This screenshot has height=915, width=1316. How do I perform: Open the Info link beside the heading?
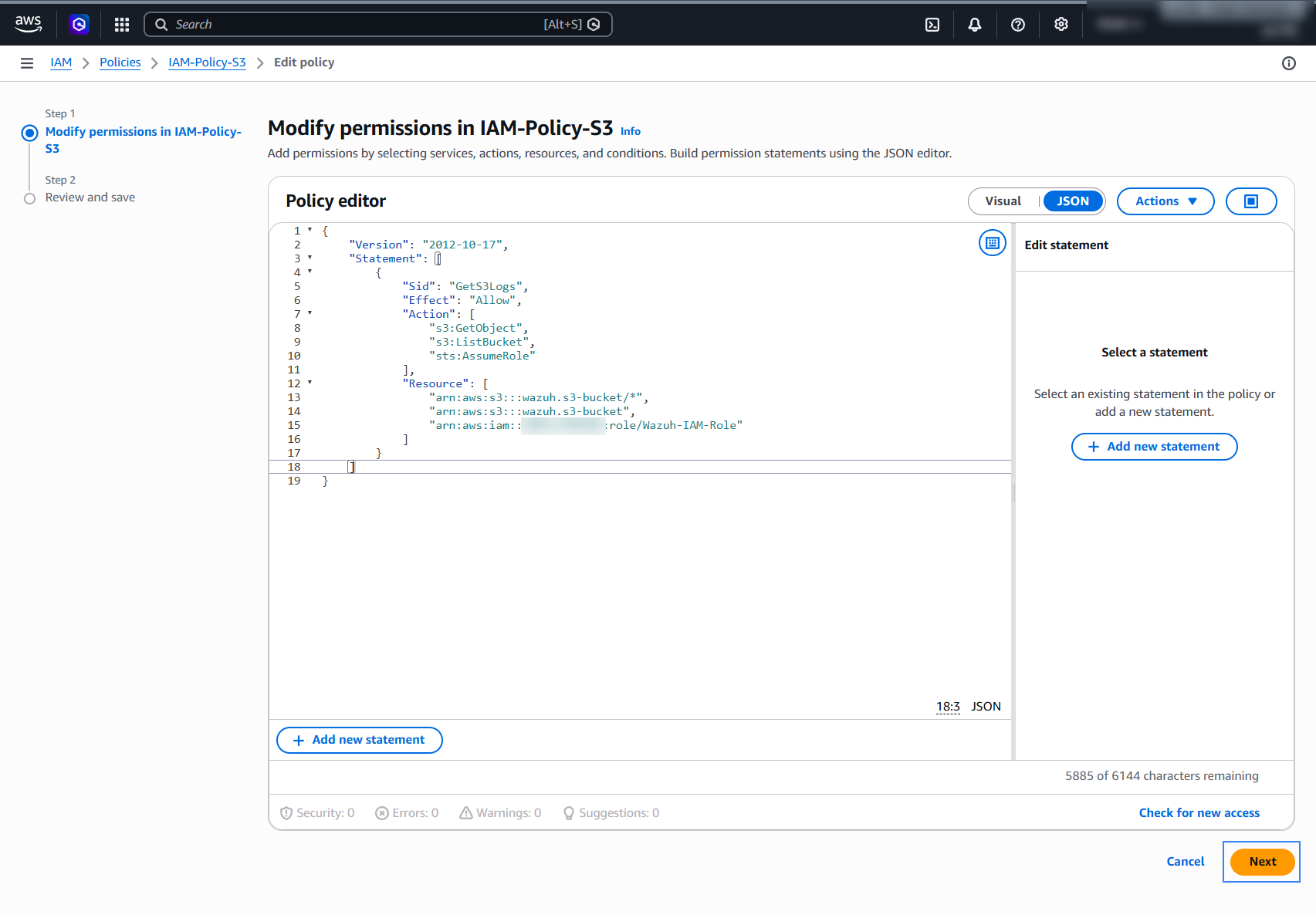[x=631, y=132]
